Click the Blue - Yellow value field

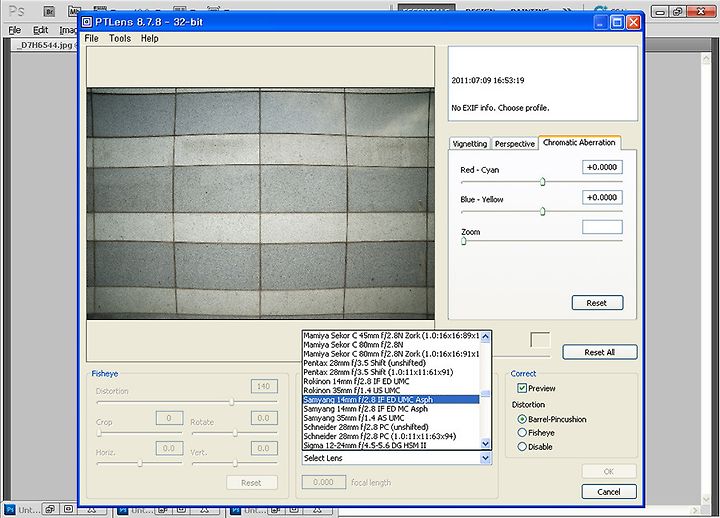click(602, 197)
